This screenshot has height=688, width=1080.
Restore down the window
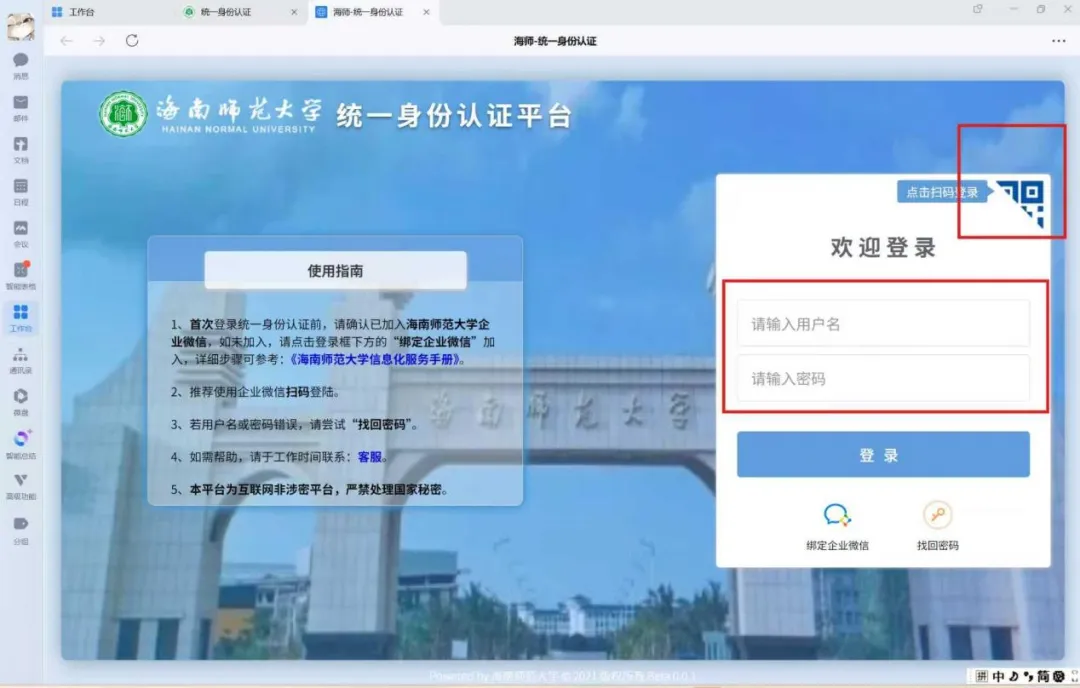click(1041, 9)
